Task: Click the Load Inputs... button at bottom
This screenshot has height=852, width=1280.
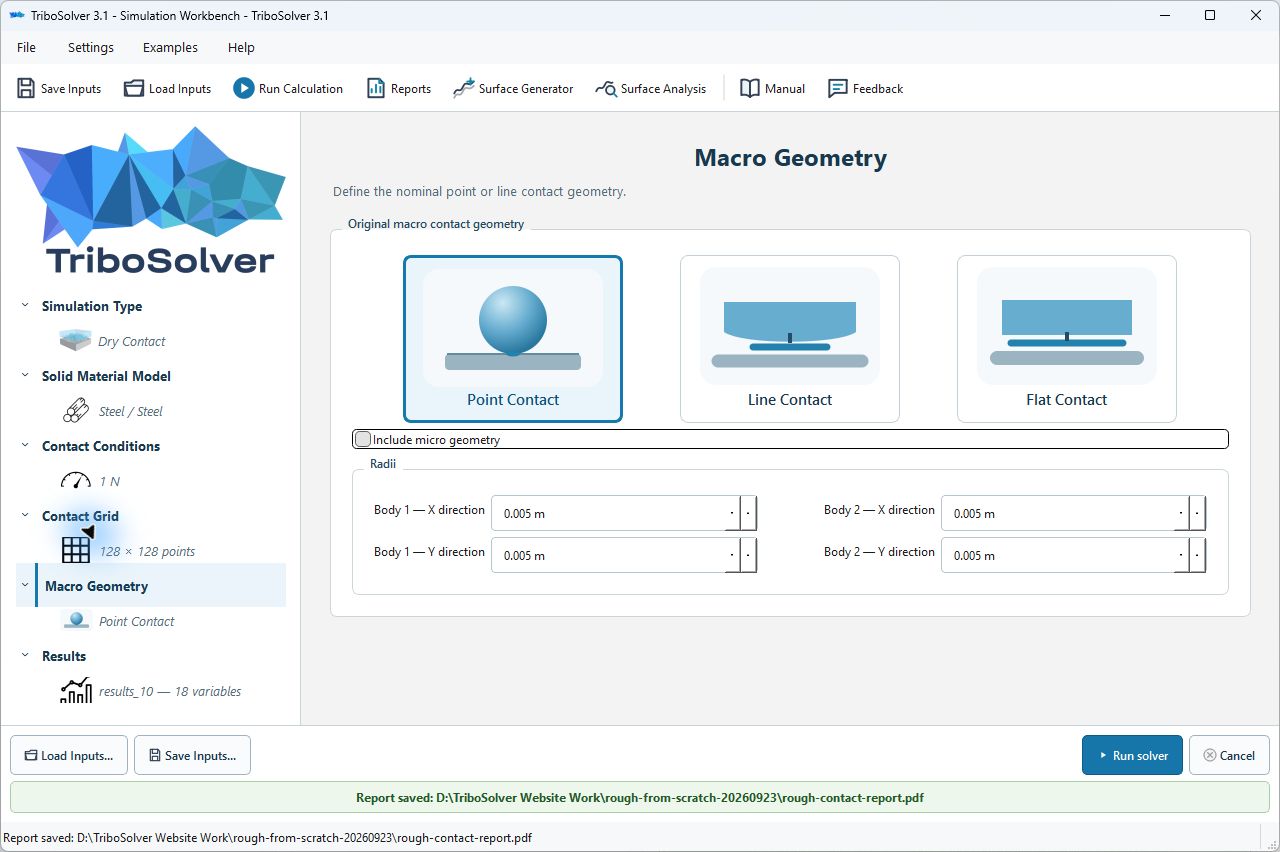Action: 69,756
